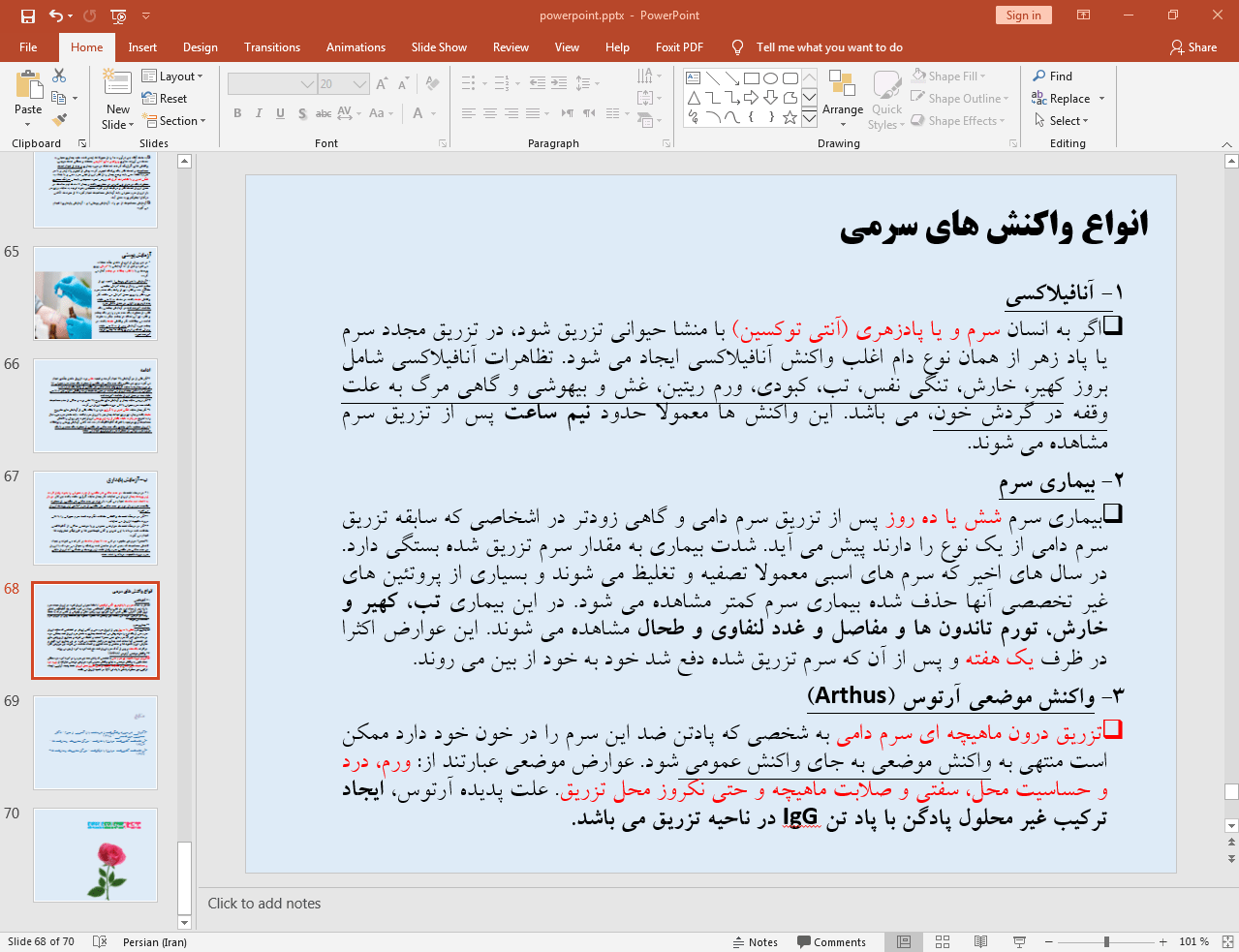Expand the shapes gallery More arrow
1239x952 pixels.
click(809, 118)
